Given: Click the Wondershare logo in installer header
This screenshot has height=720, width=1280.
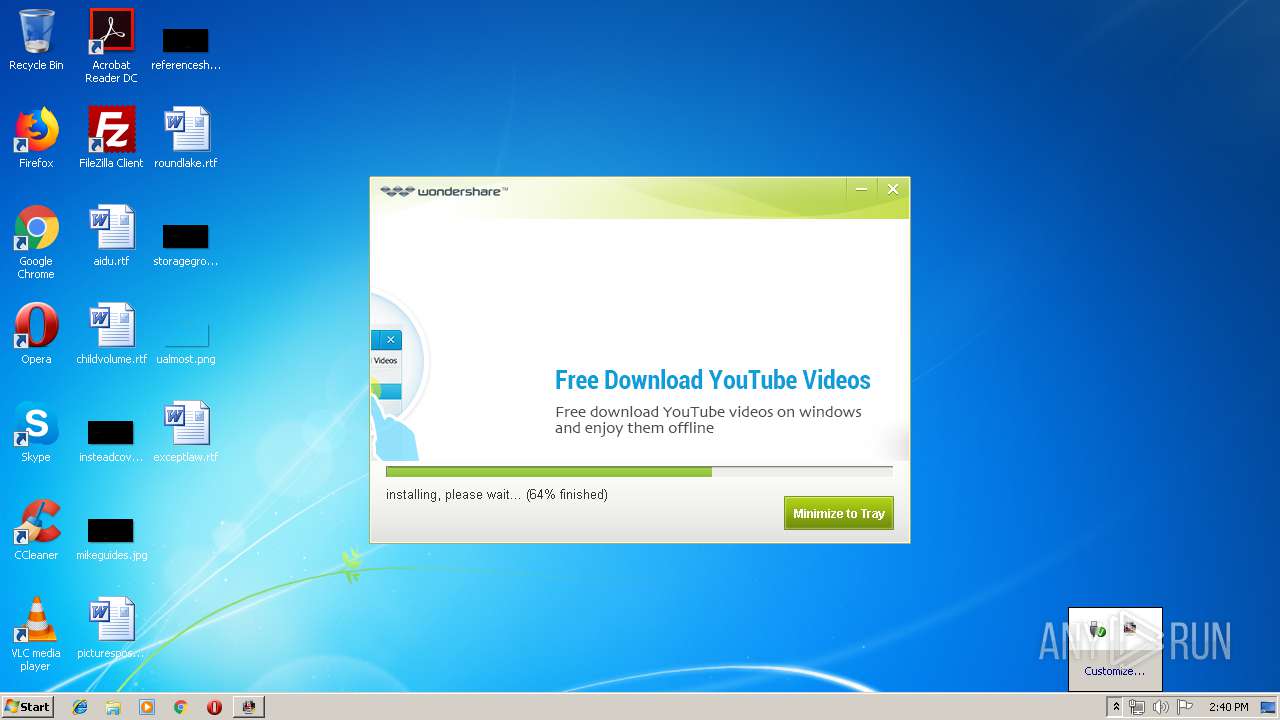Looking at the screenshot, I should [x=444, y=191].
